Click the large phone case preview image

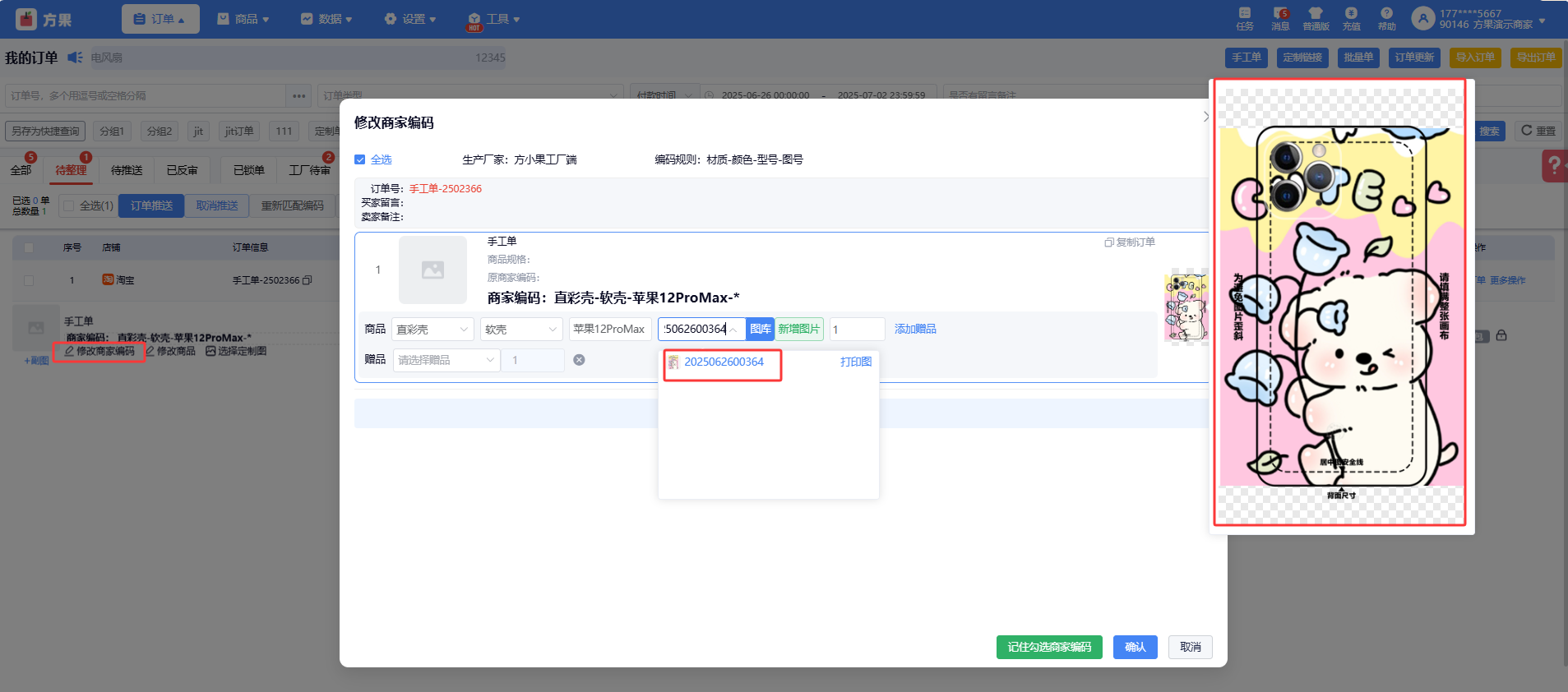tap(1340, 302)
